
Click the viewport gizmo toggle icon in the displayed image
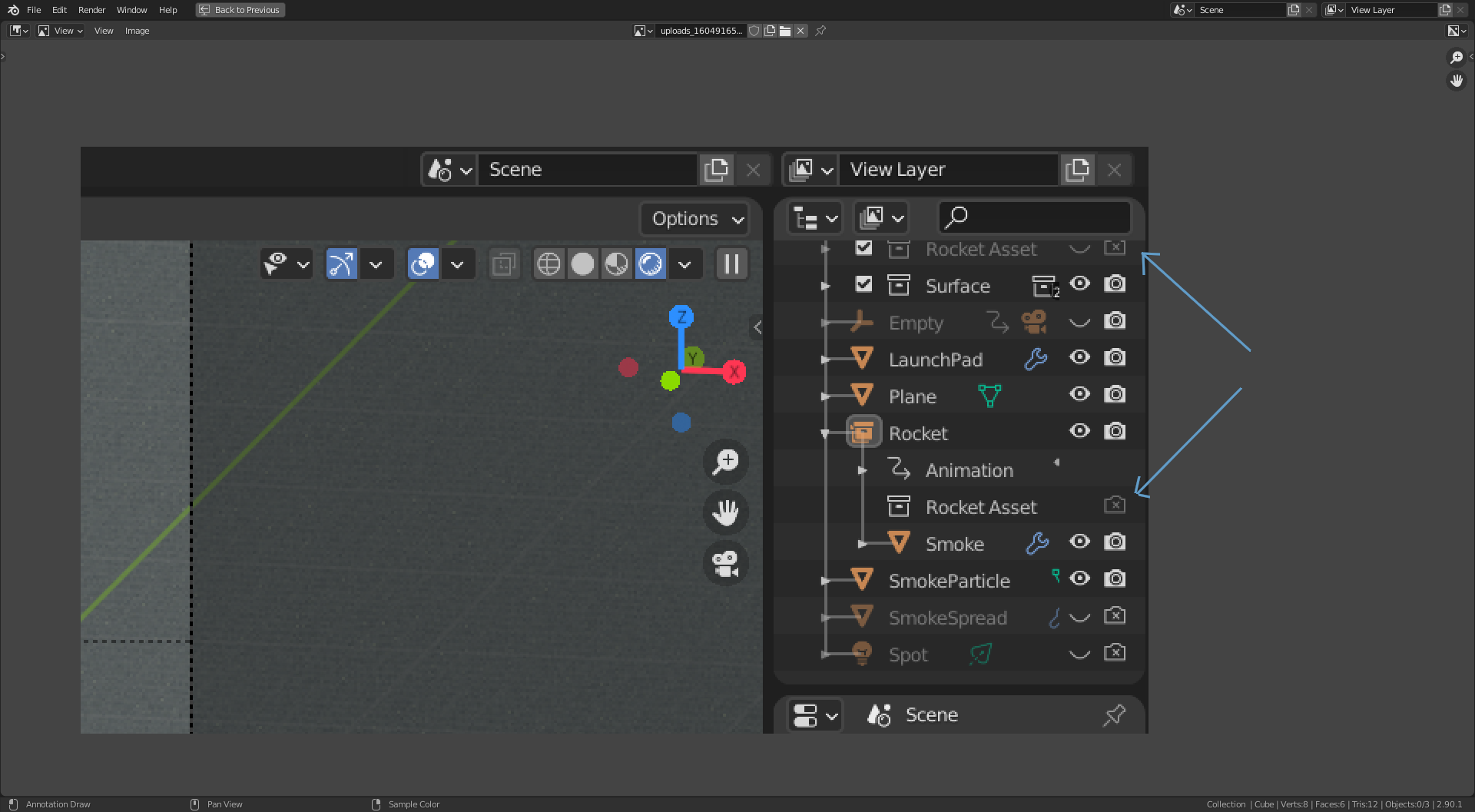[x=343, y=264]
